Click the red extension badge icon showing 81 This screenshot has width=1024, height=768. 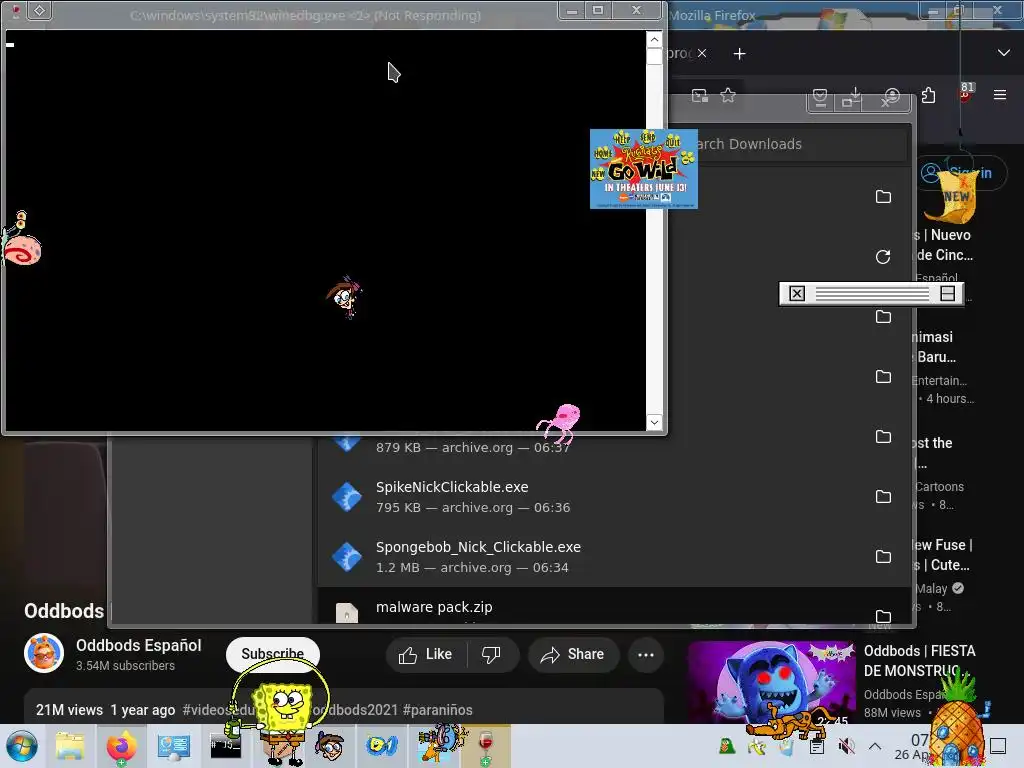[966, 91]
